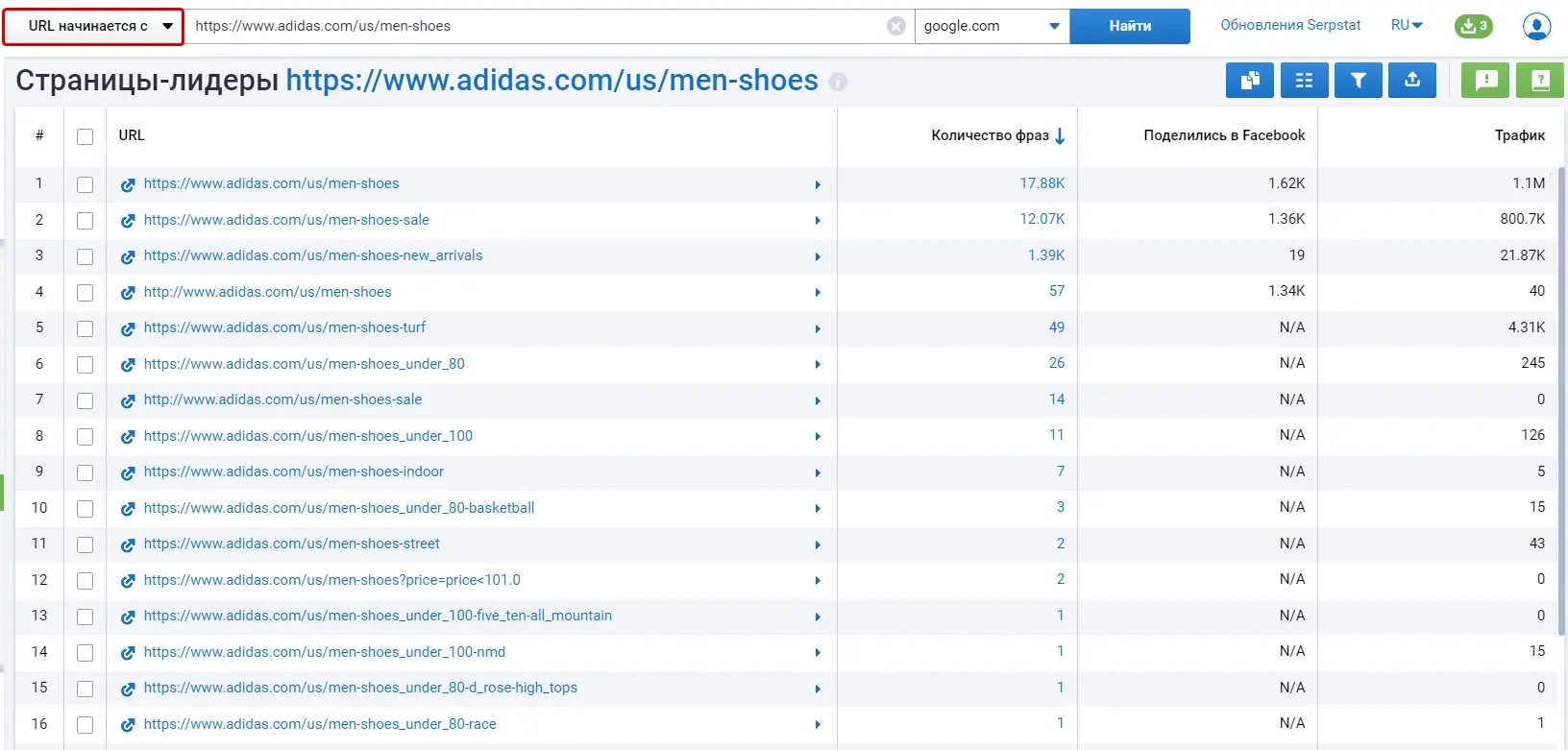This screenshot has height=750, width=1568.
Task: Open the filter funnel icon button
Action: (x=1358, y=81)
